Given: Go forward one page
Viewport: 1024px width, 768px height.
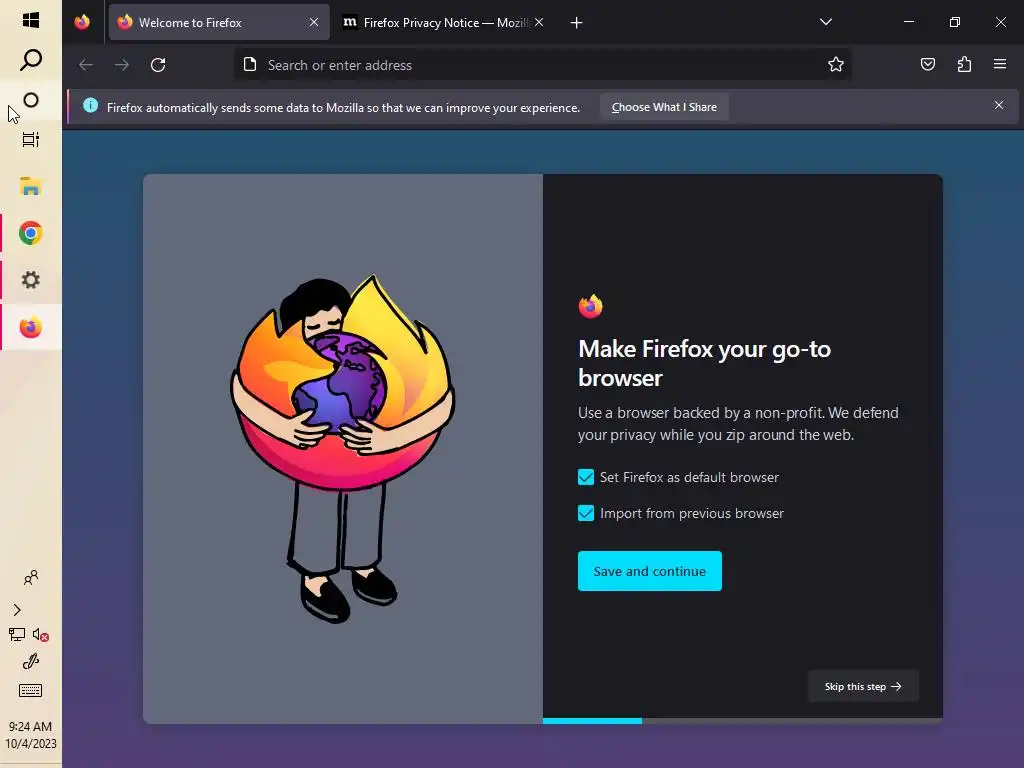Looking at the screenshot, I should pos(122,65).
